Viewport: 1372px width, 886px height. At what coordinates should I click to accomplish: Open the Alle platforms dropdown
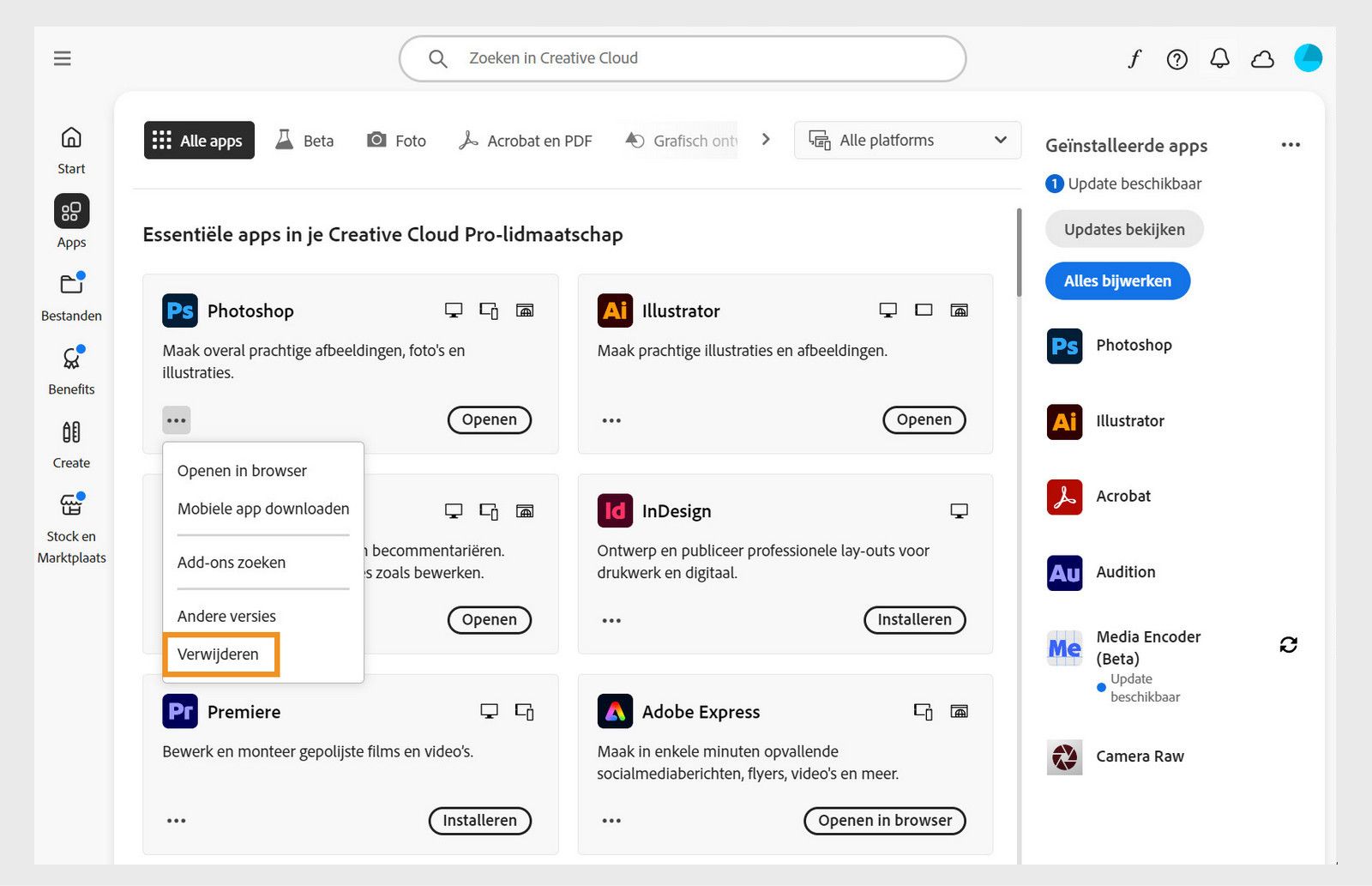pos(906,140)
